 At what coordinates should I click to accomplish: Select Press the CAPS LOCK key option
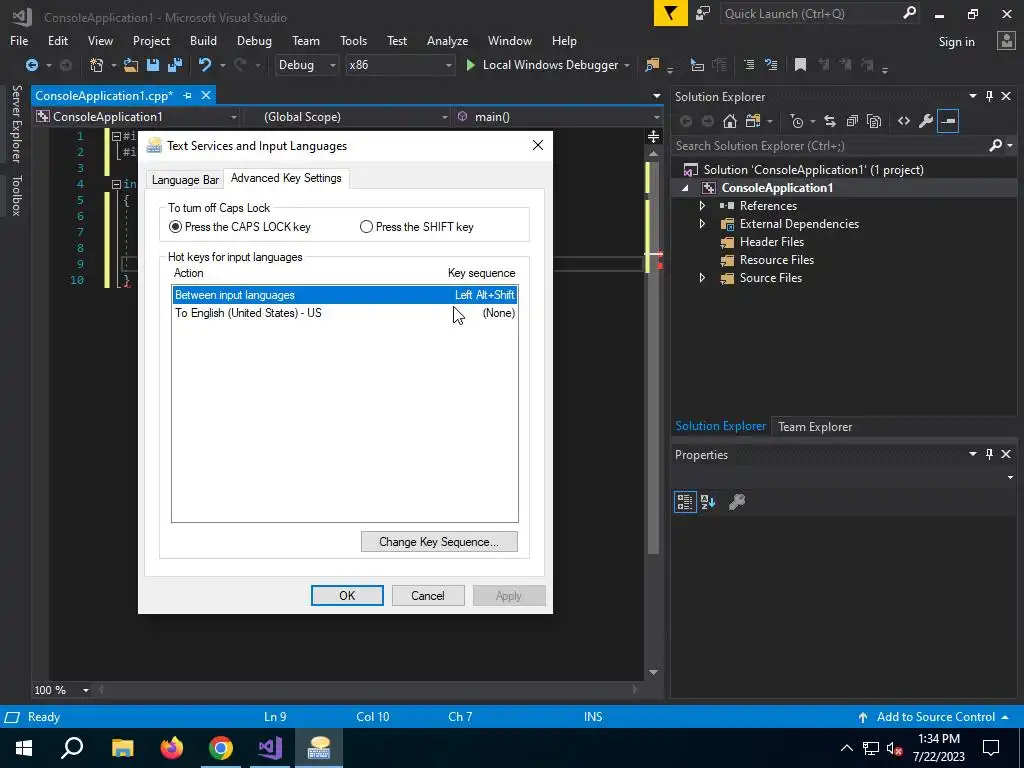[239, 227]
